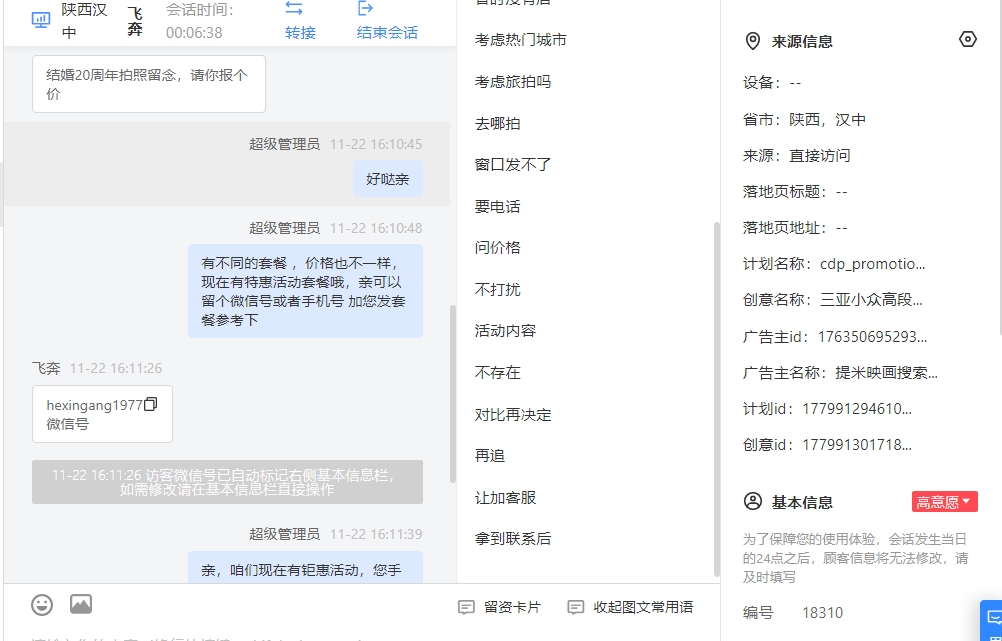Image resolution: width=1002 pixels, height=641 pixels.
Task: Select quick phrase 让加客服
Action: point(505,498)
